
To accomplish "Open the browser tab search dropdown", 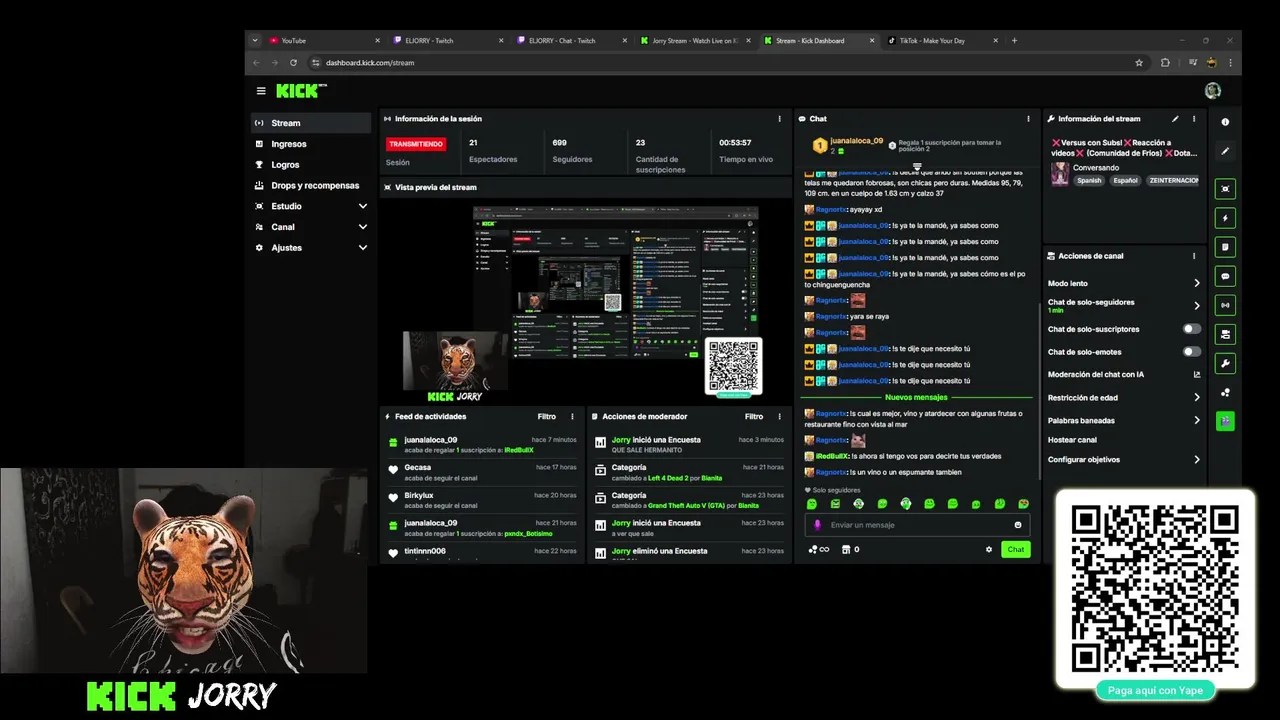I will click(255, 40).
